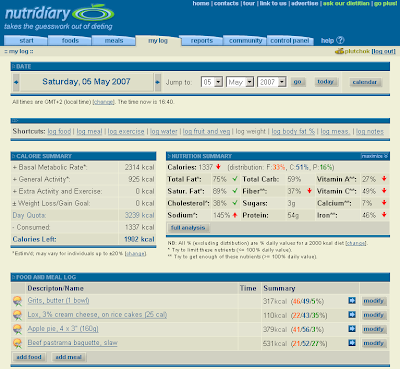
Task: Click the add food button
Action: click(x=29, y=357)
